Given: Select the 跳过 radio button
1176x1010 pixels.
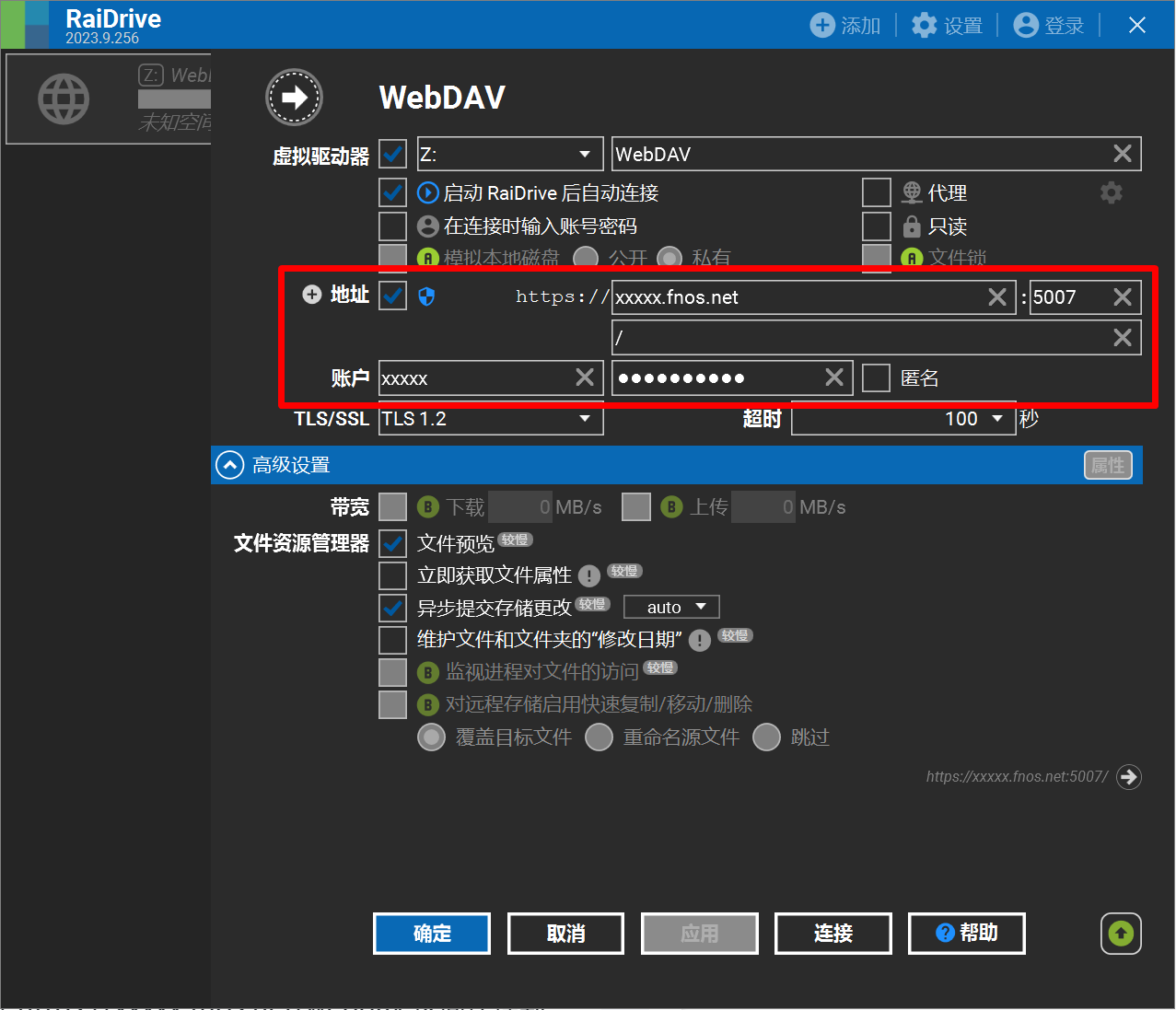Looking at the screenshot, I should coord(766,737).
